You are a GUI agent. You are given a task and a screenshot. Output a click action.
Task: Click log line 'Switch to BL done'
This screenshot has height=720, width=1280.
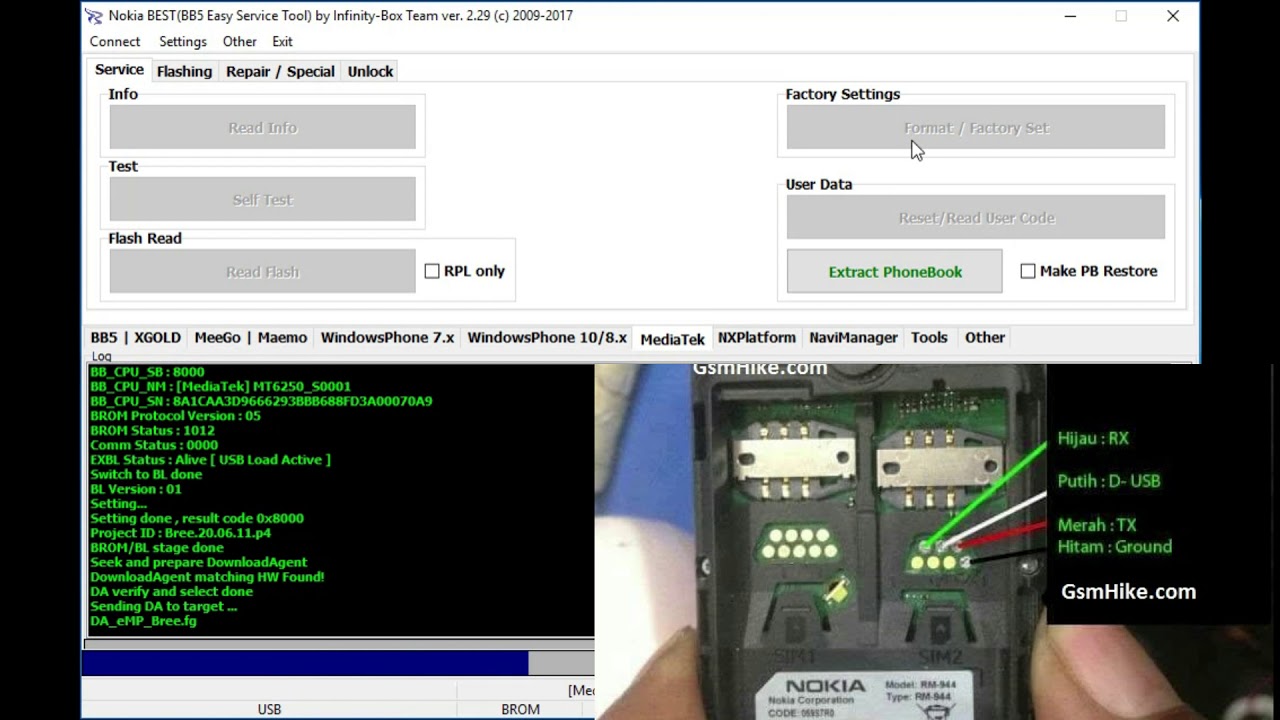click(x=146, y=474)
